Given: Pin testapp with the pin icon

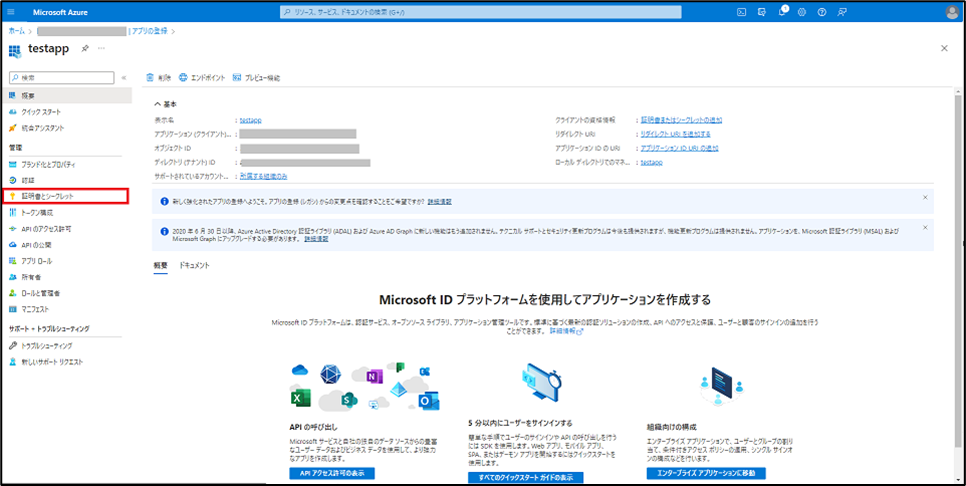Looking at the screenshot, I should [85, 49].
